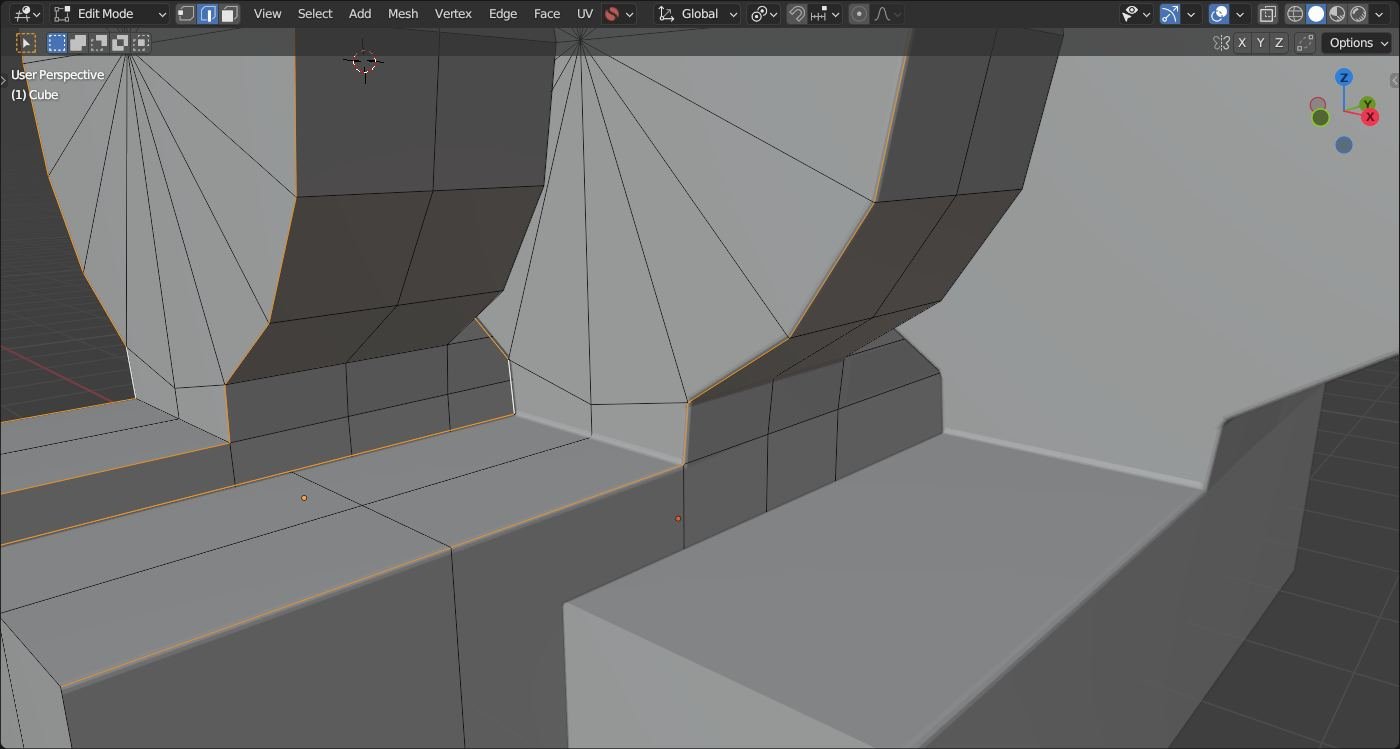
Task: Select the Tweak tool icon
Action: pyautogui.click(x=26, y=43)
